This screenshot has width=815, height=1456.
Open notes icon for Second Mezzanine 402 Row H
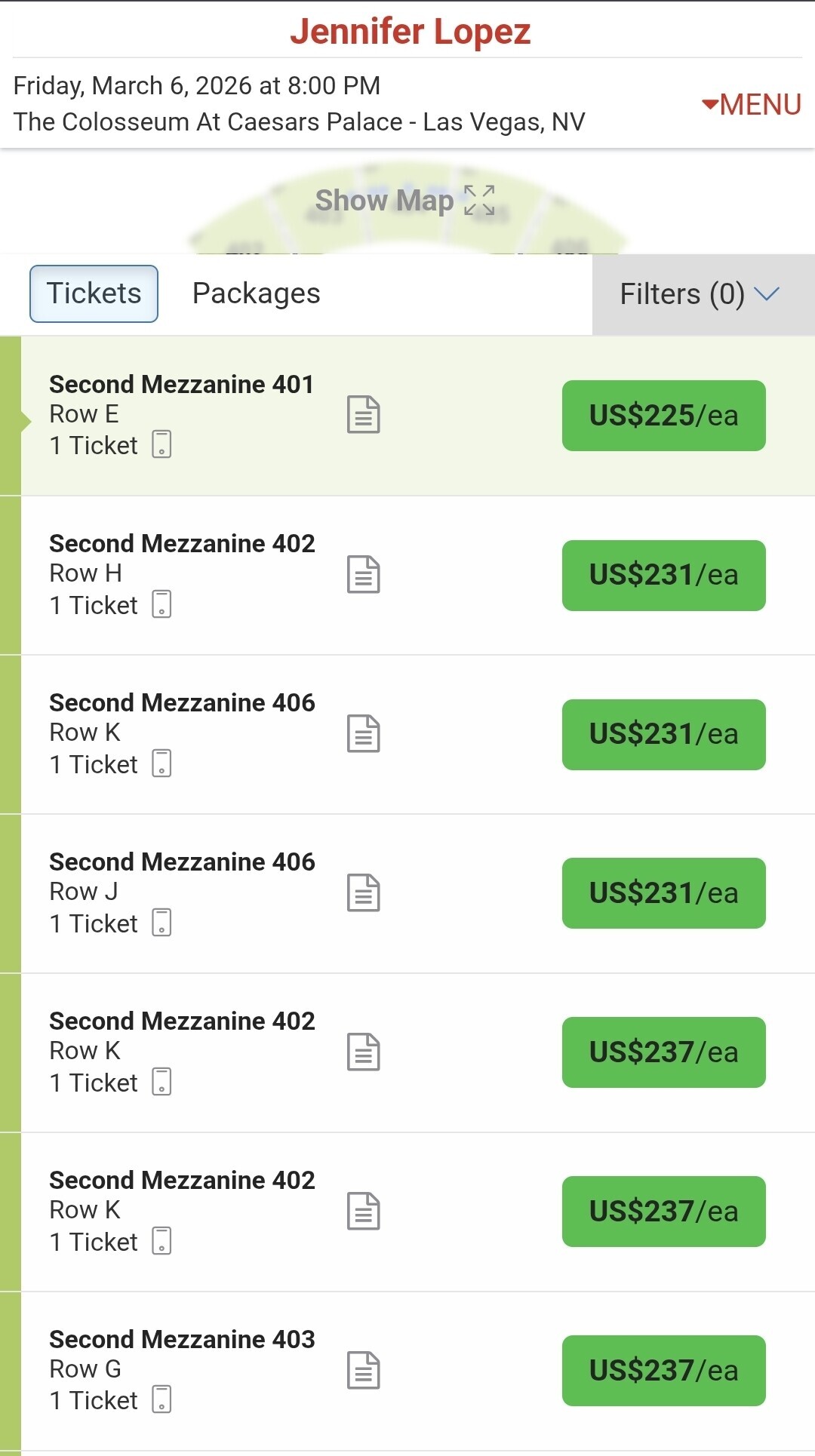[x=363, y=575]
